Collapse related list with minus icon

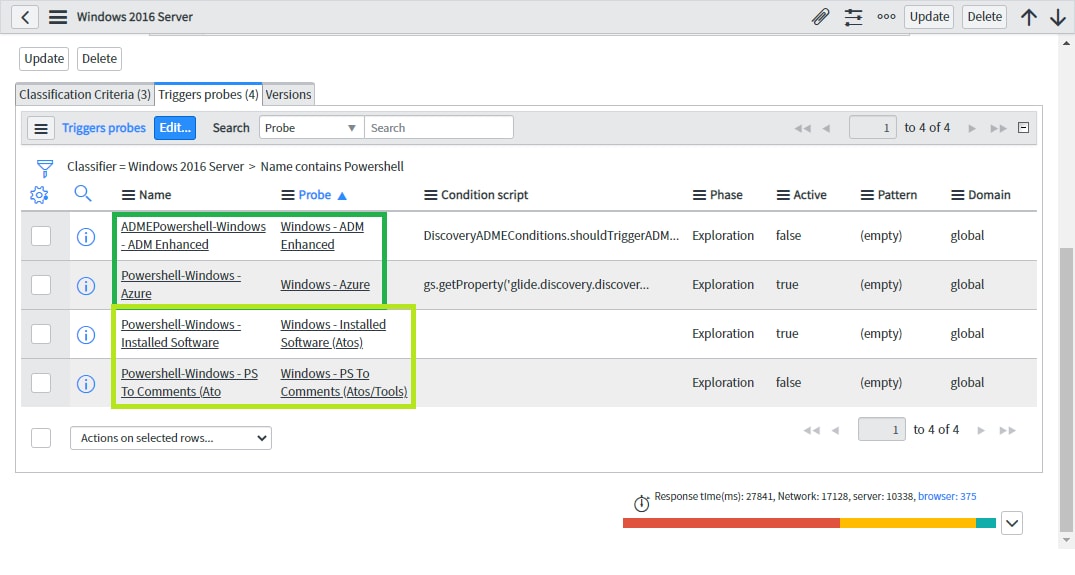(1024, 127)
